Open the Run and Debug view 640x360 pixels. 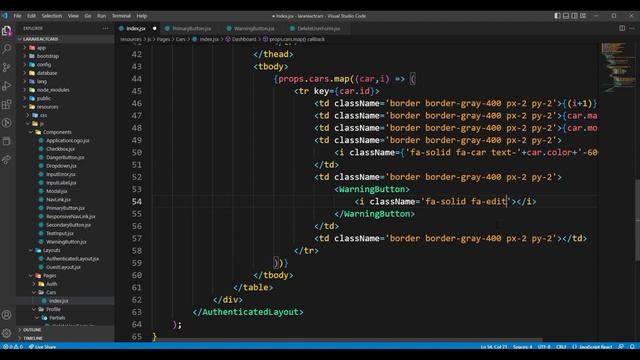coord(7,86)
